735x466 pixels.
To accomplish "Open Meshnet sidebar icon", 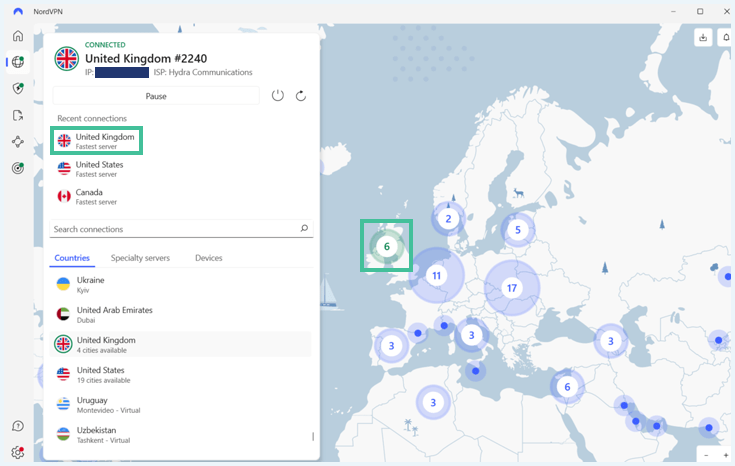I will coord(18,142).
